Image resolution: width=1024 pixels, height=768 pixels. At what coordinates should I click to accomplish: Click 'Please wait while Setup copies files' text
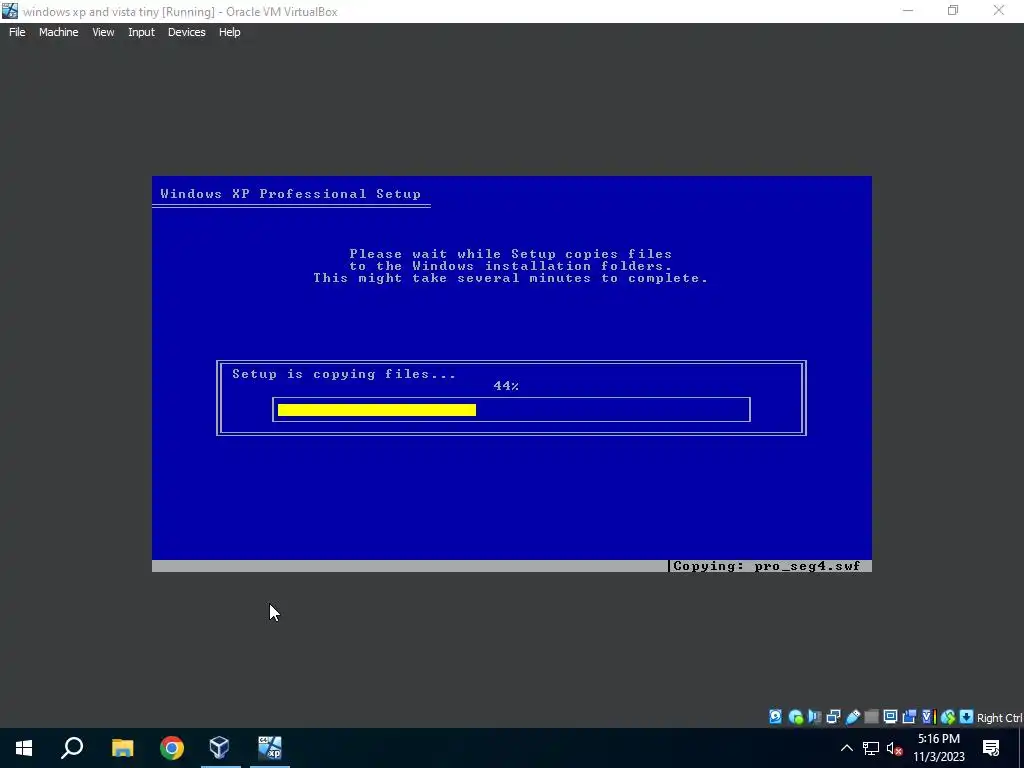[x=511, y=254]
